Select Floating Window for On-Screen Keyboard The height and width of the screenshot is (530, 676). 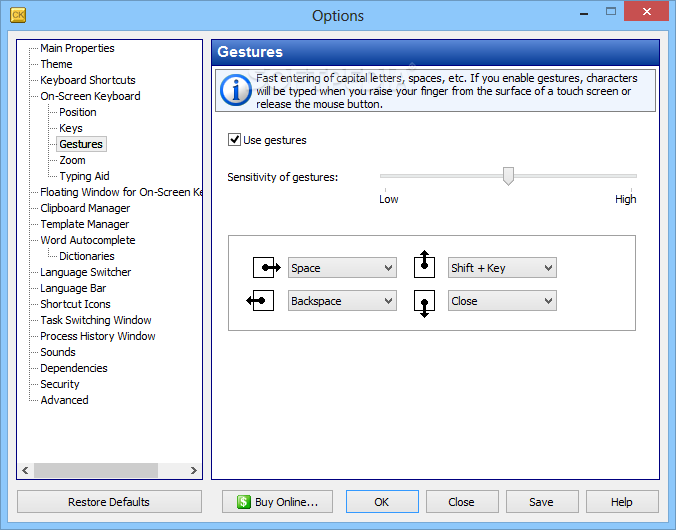[x=121, y=192]
